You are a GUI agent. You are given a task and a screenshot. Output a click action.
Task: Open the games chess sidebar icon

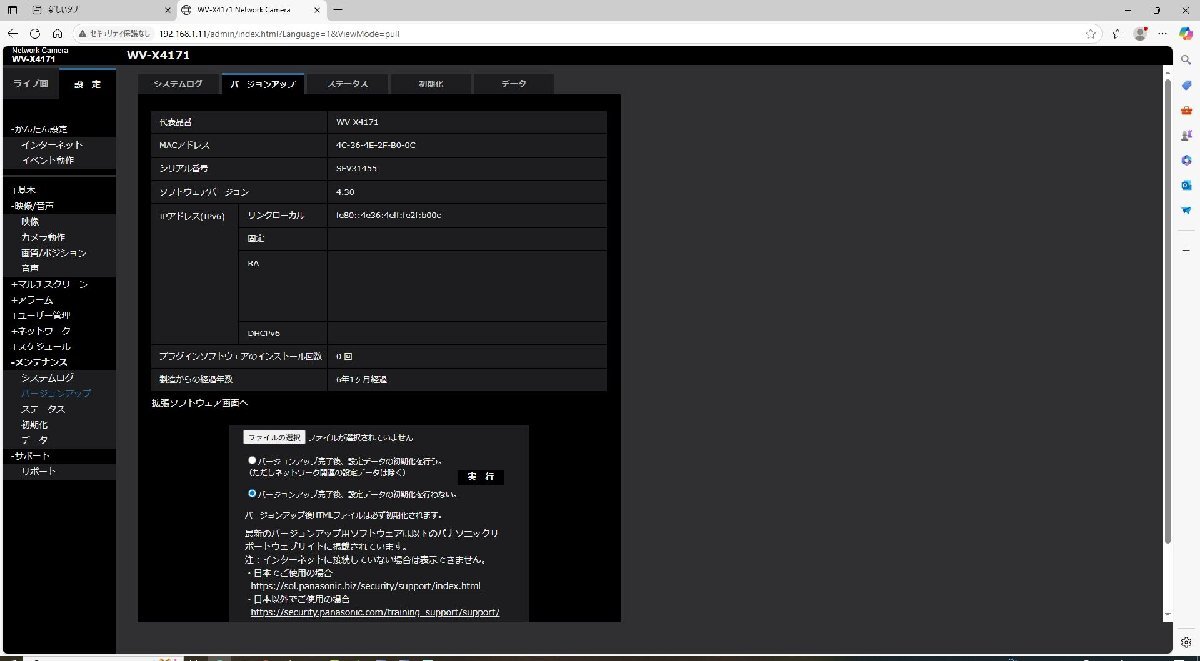coord(1186,135)
